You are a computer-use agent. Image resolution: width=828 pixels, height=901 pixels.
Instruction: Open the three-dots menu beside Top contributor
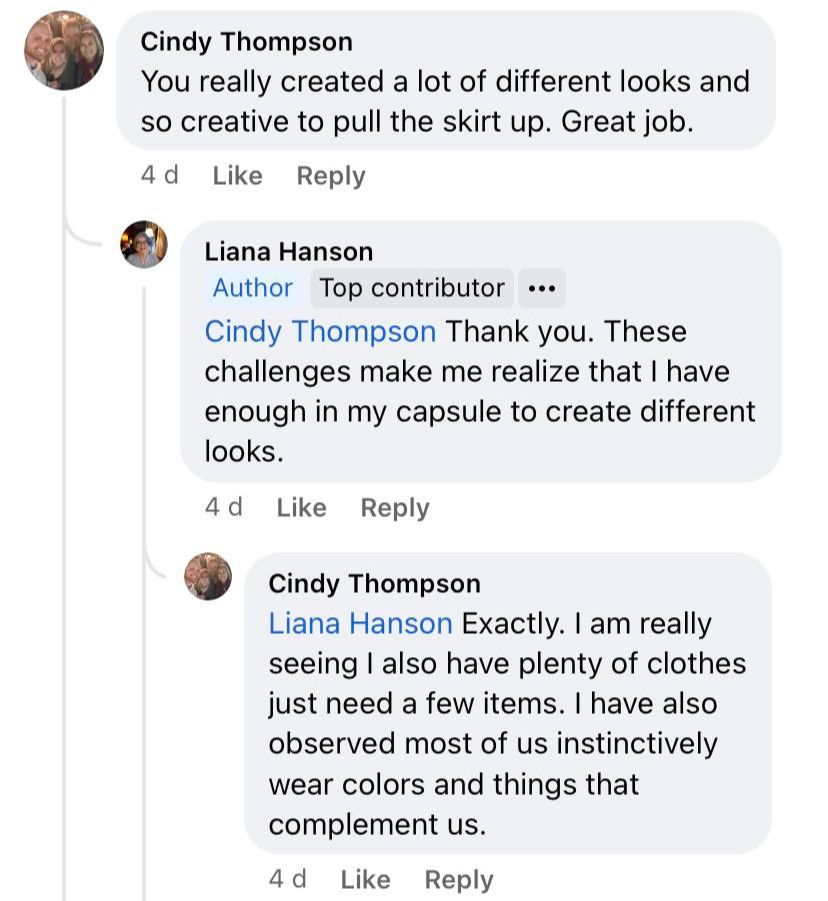pyautogui.click(x=541, y=288)
